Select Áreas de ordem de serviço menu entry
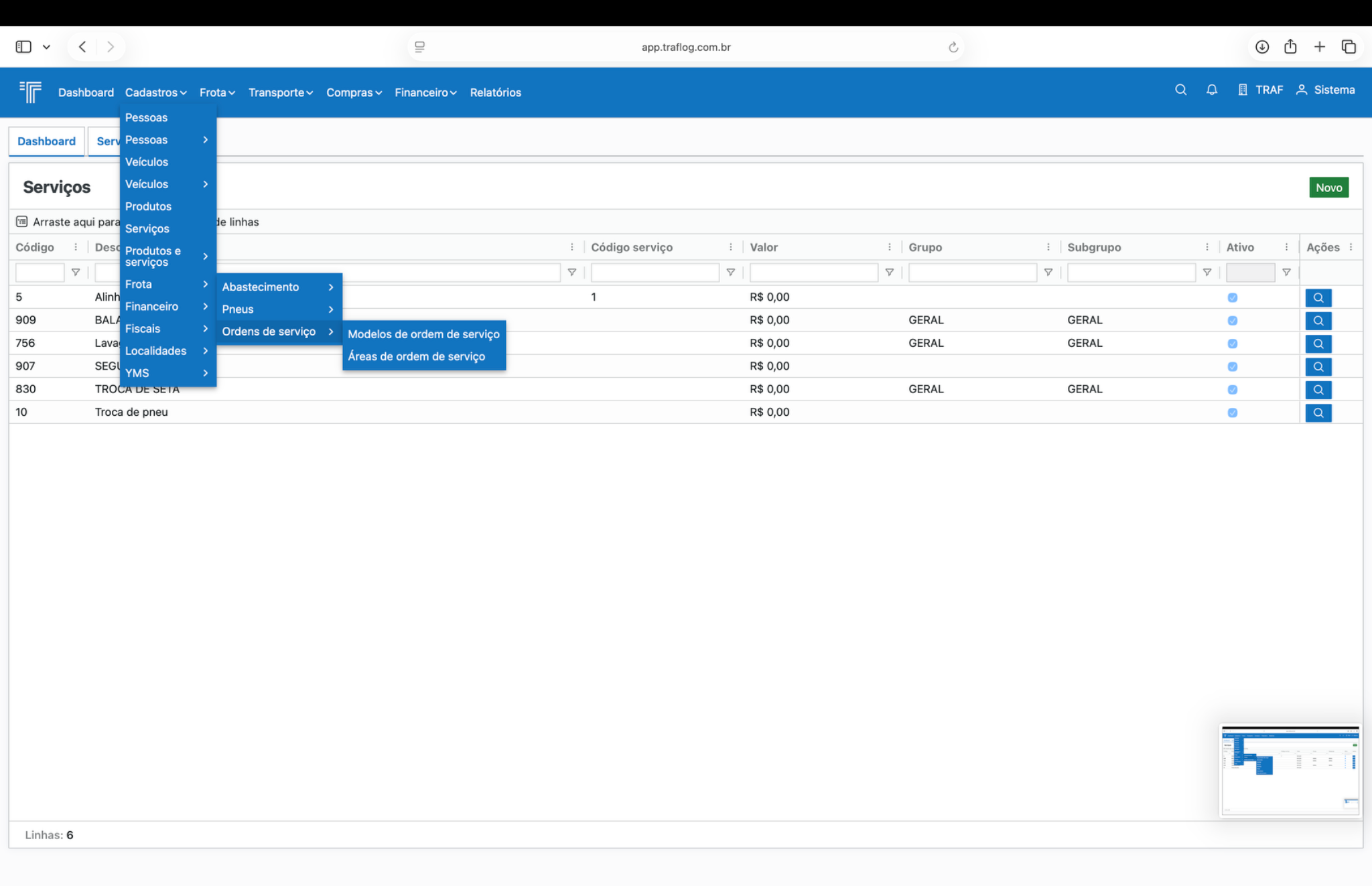1372x886 pixels. point(415,356)
